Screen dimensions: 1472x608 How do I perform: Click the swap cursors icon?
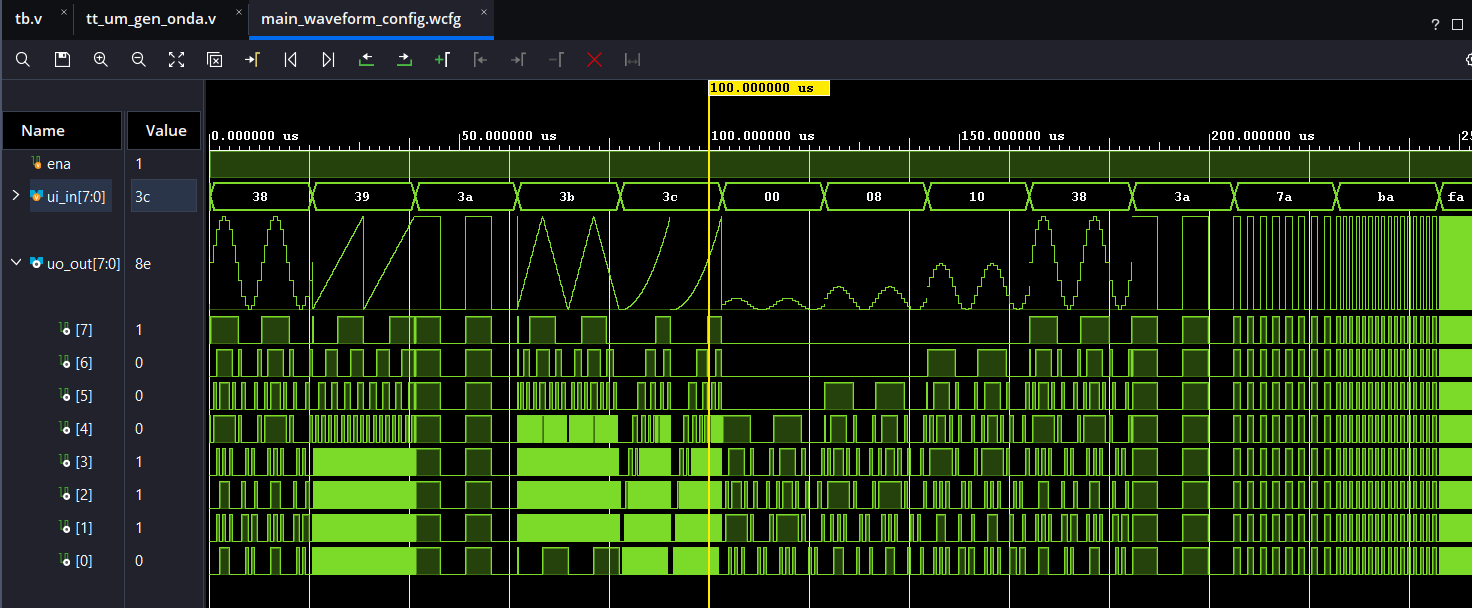632,60
